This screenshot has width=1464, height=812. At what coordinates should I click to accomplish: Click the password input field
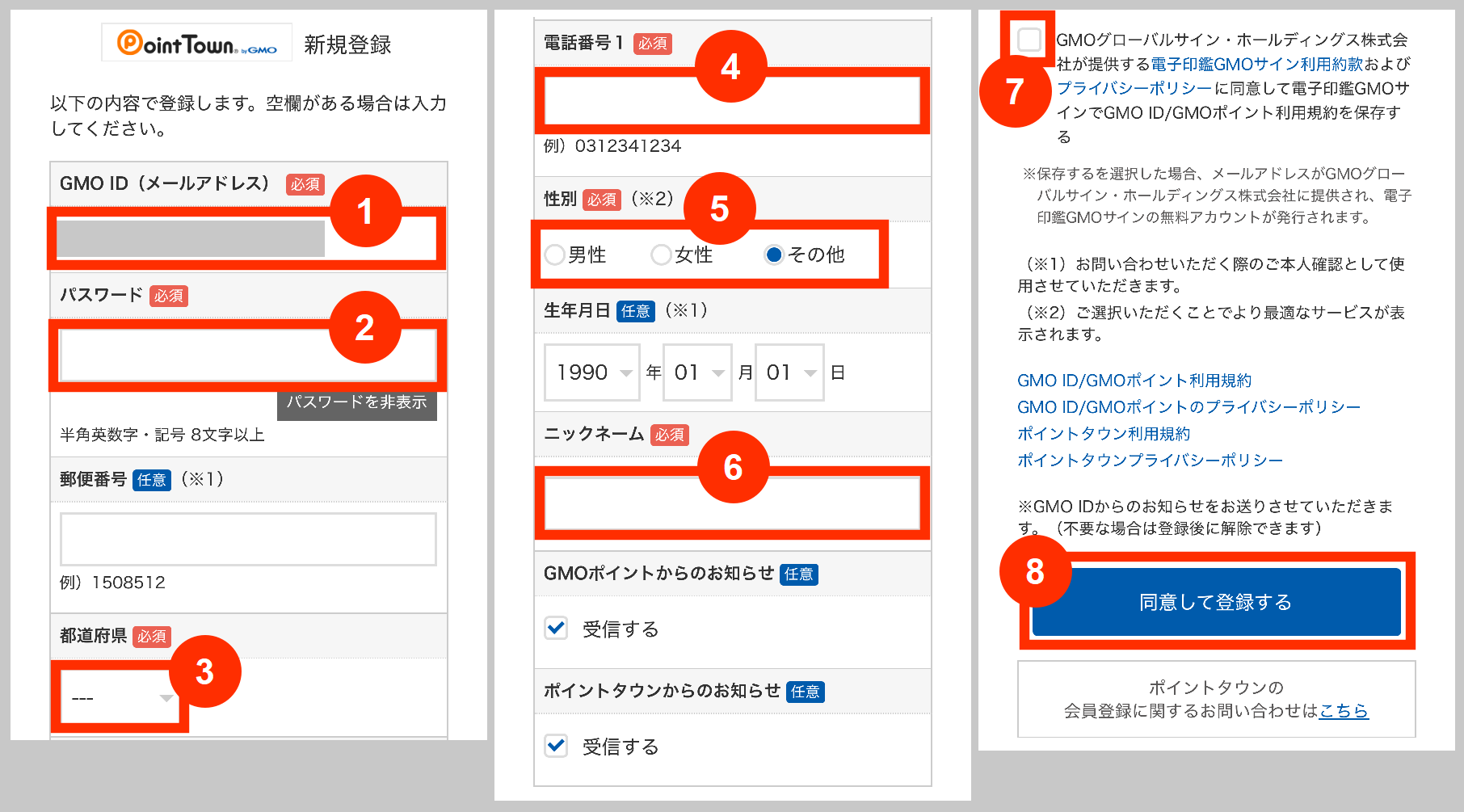pyautogui.click(x=248, y=356)
